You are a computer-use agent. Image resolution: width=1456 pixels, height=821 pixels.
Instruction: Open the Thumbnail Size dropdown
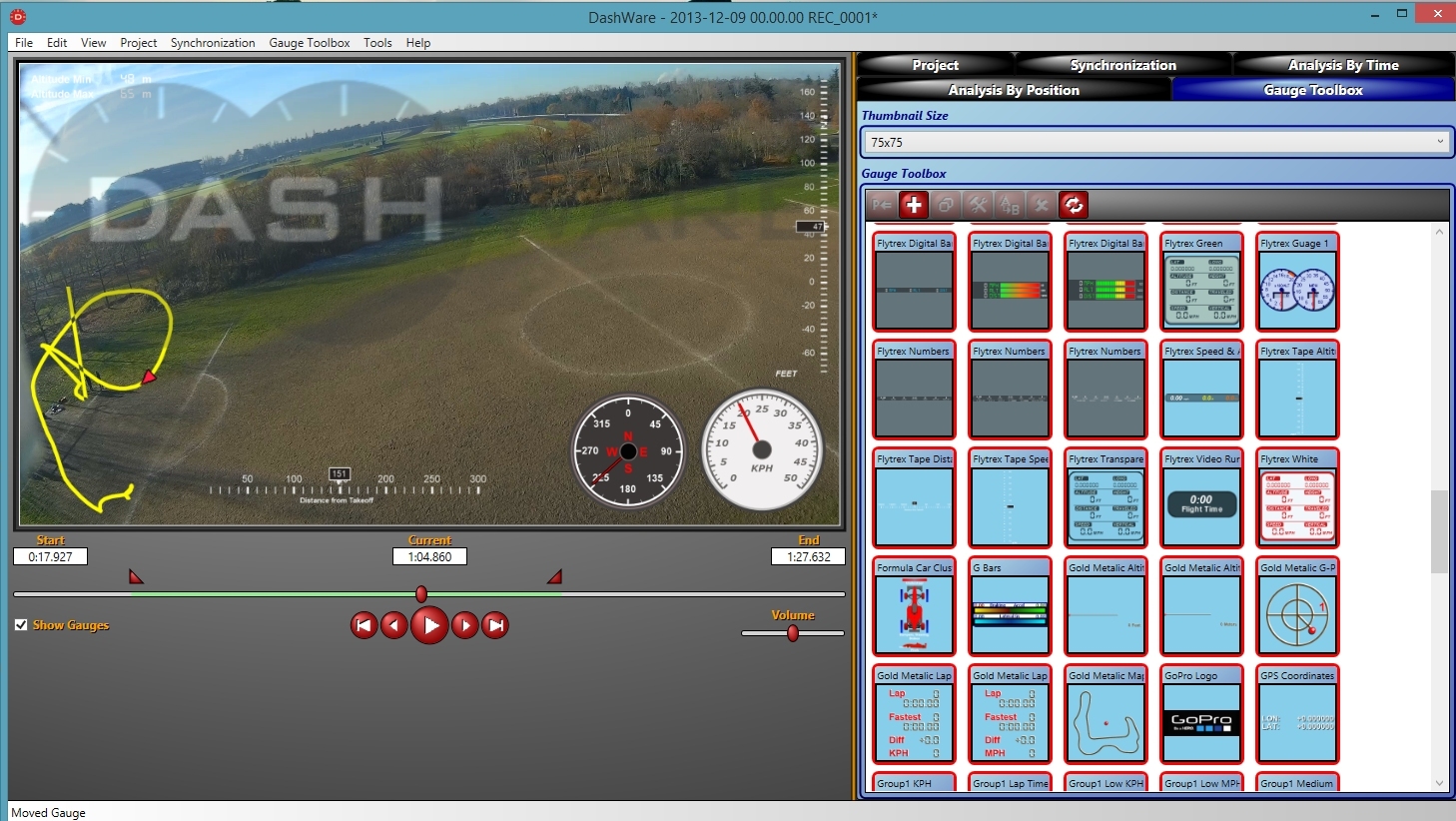pyautogui.click(x=1155, y=142)
